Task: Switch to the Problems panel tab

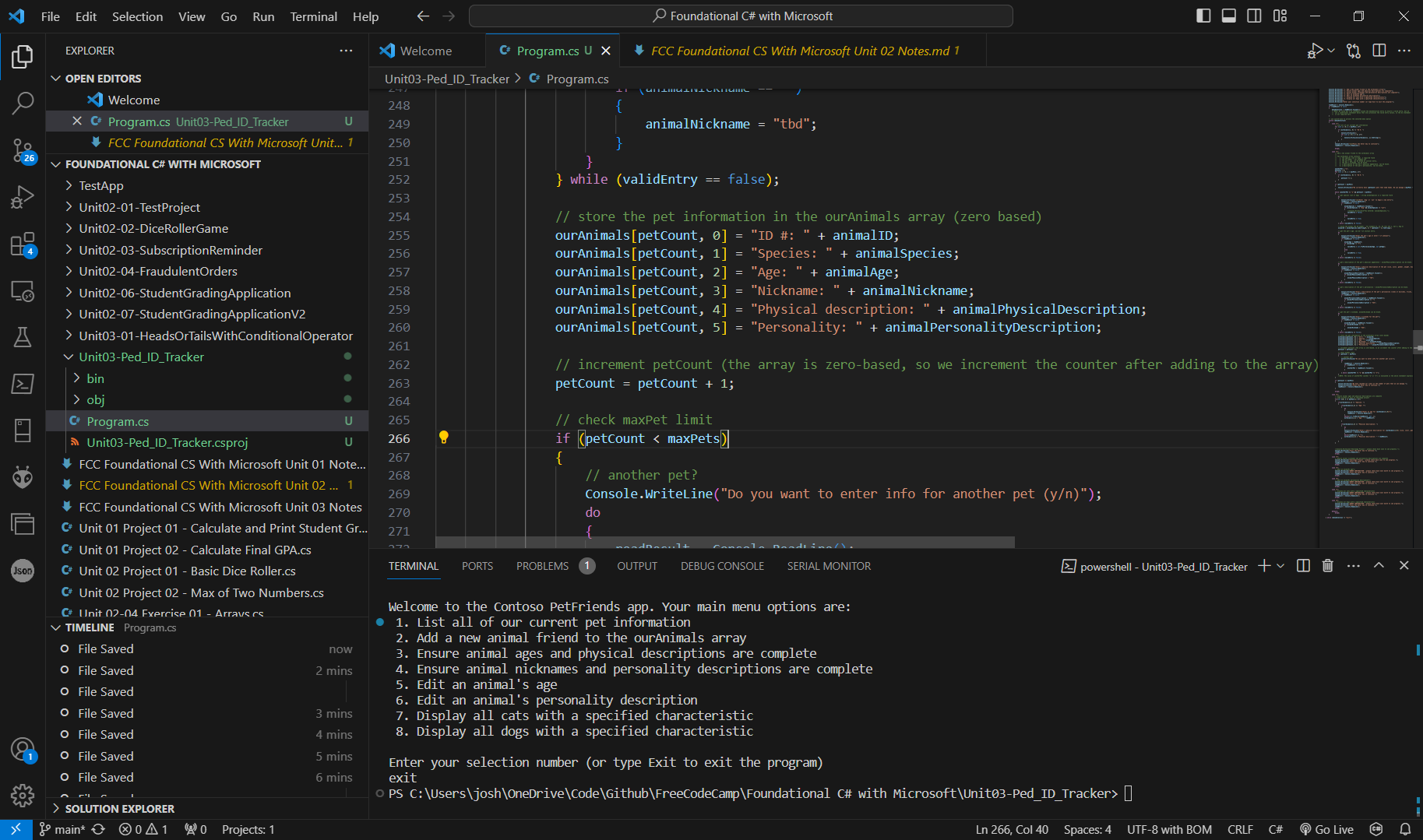Action: point(542,566)
